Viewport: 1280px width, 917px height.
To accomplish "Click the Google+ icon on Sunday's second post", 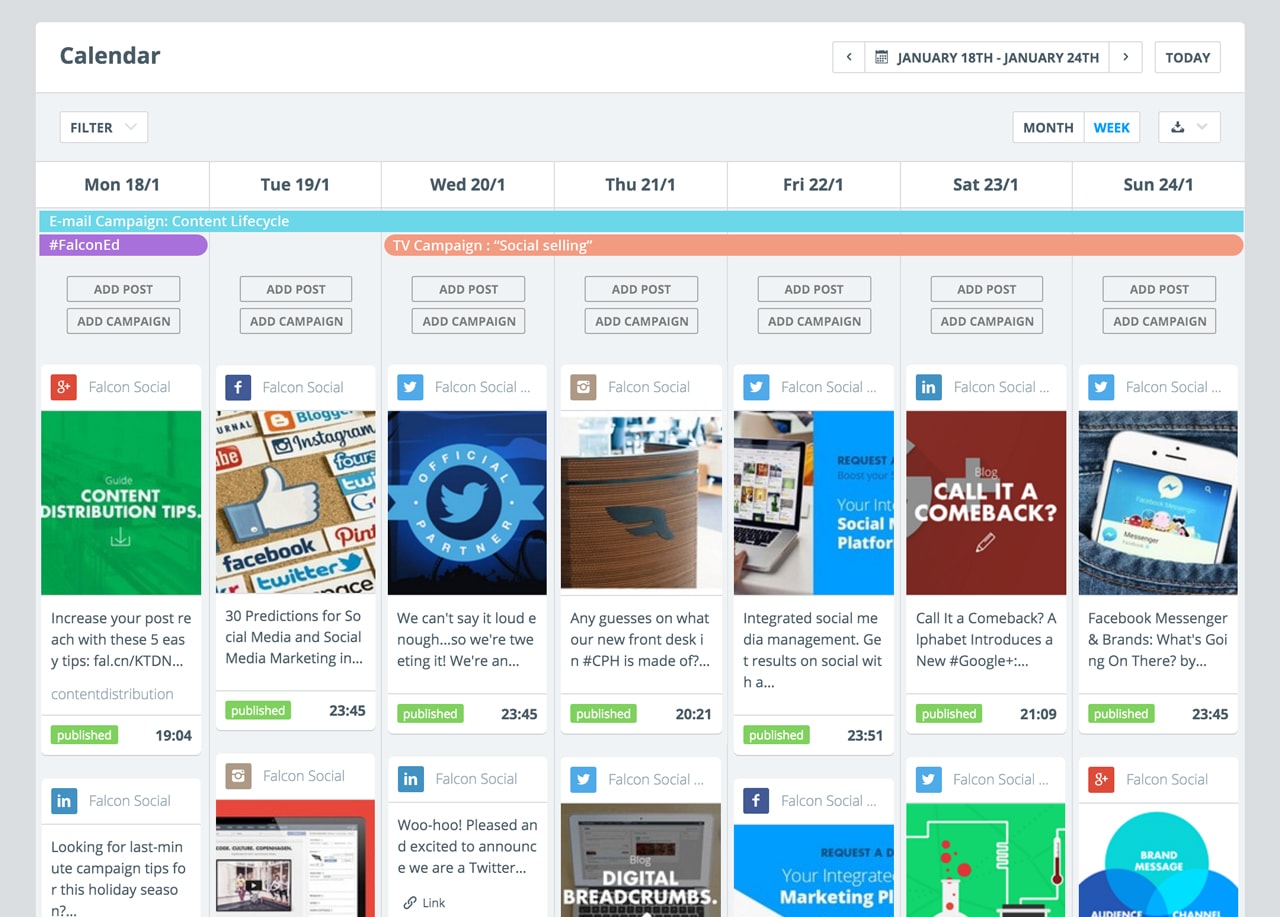I will (x=1101, y=779).
